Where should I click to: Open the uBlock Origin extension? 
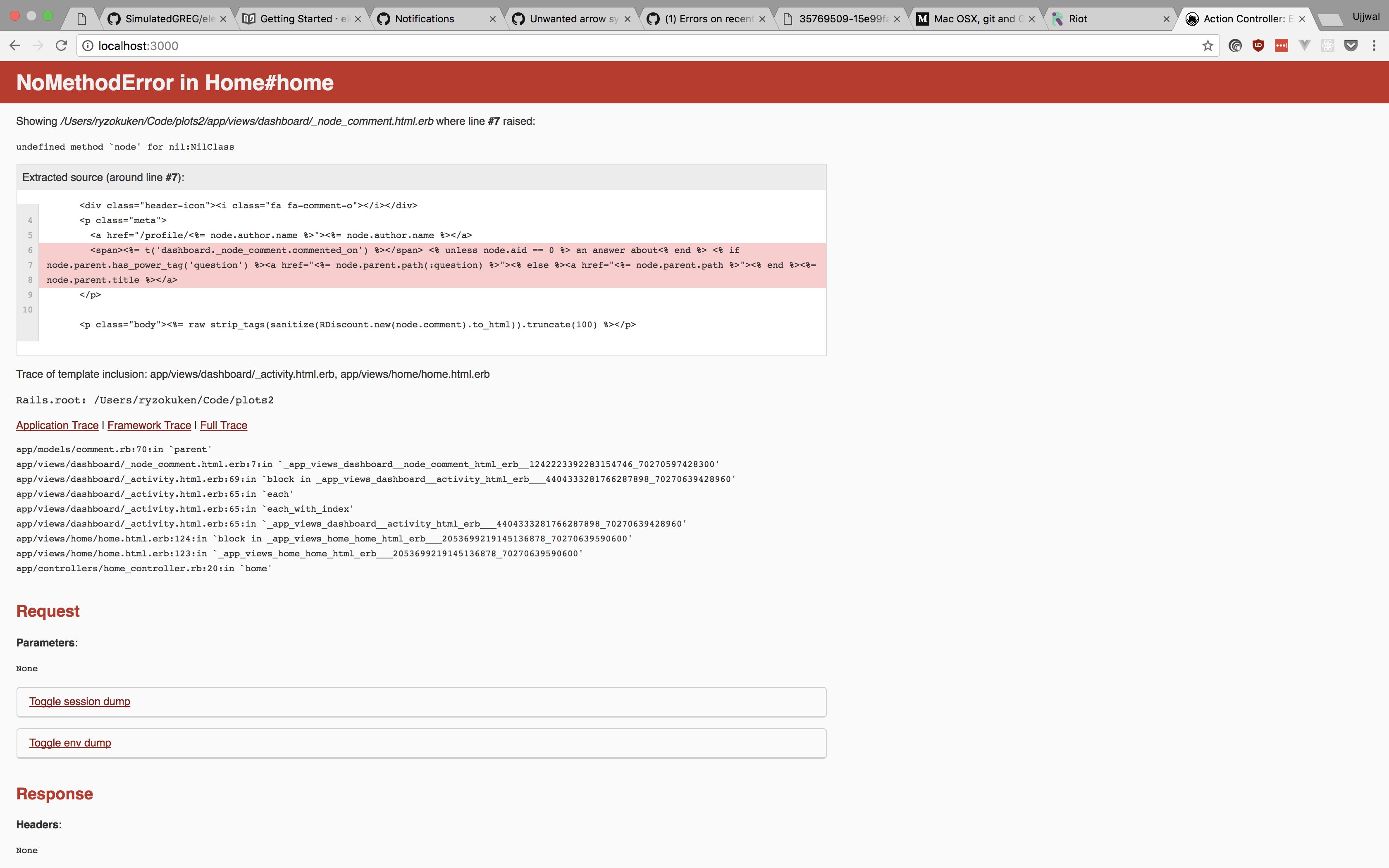(x=1258, y=45)
